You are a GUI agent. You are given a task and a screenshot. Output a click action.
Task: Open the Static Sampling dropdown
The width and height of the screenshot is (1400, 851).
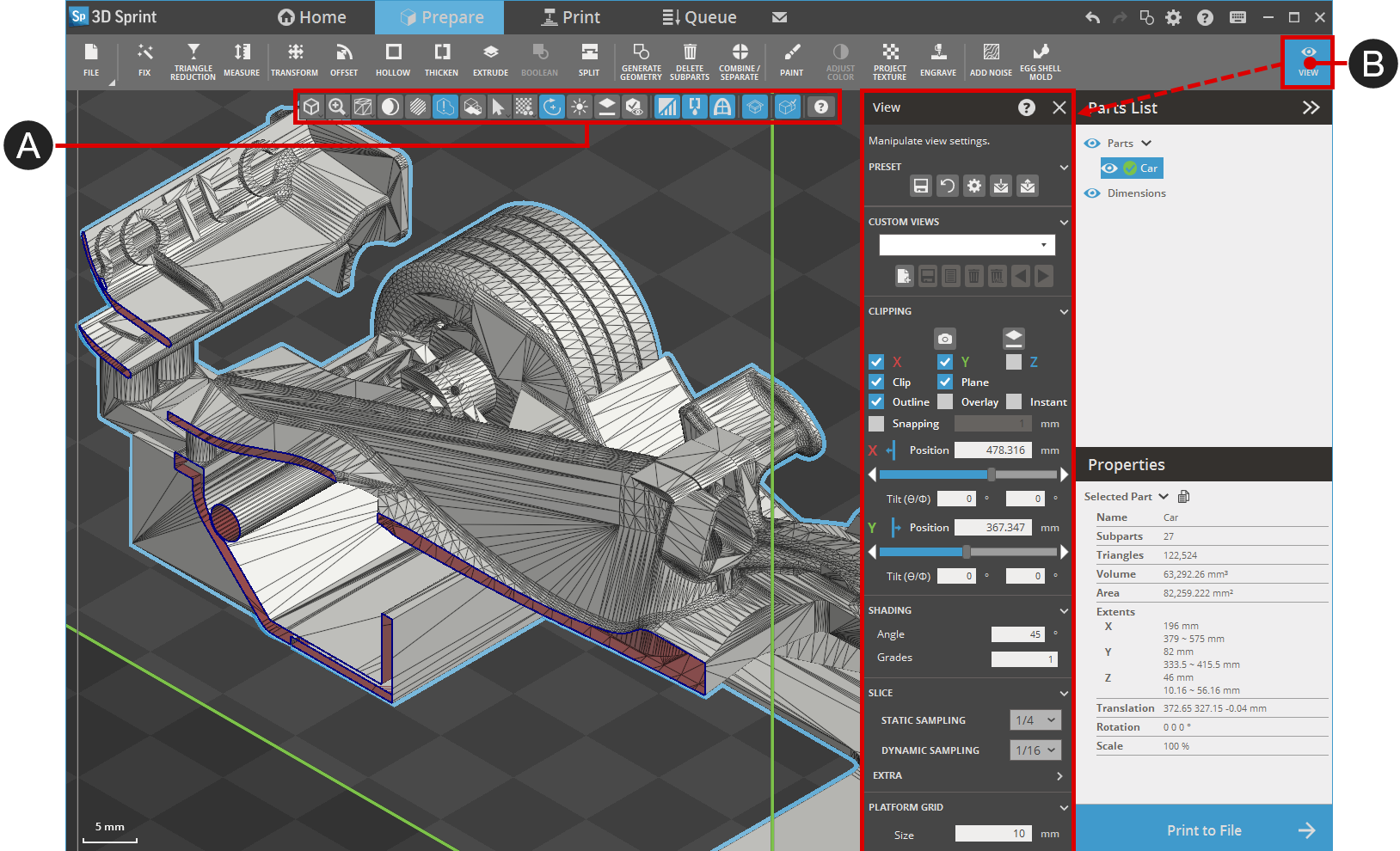[x=1035, y=720]
